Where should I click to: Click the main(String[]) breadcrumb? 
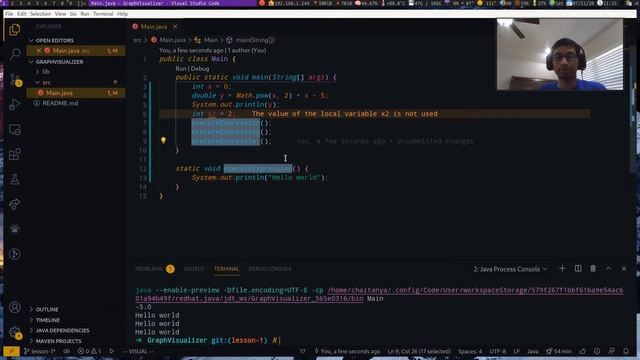pos(251,40)
